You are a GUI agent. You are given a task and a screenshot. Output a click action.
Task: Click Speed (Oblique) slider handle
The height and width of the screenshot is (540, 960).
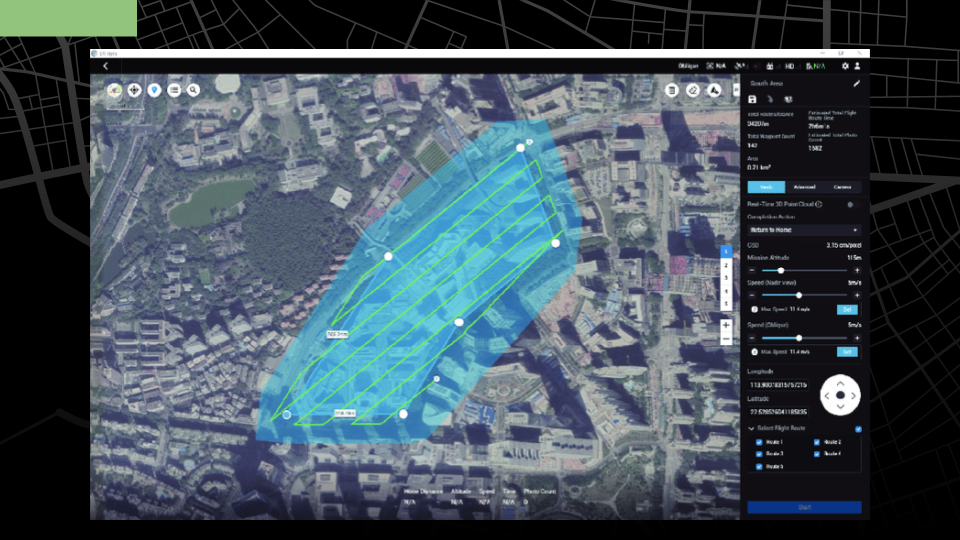(x=799, y=338)
